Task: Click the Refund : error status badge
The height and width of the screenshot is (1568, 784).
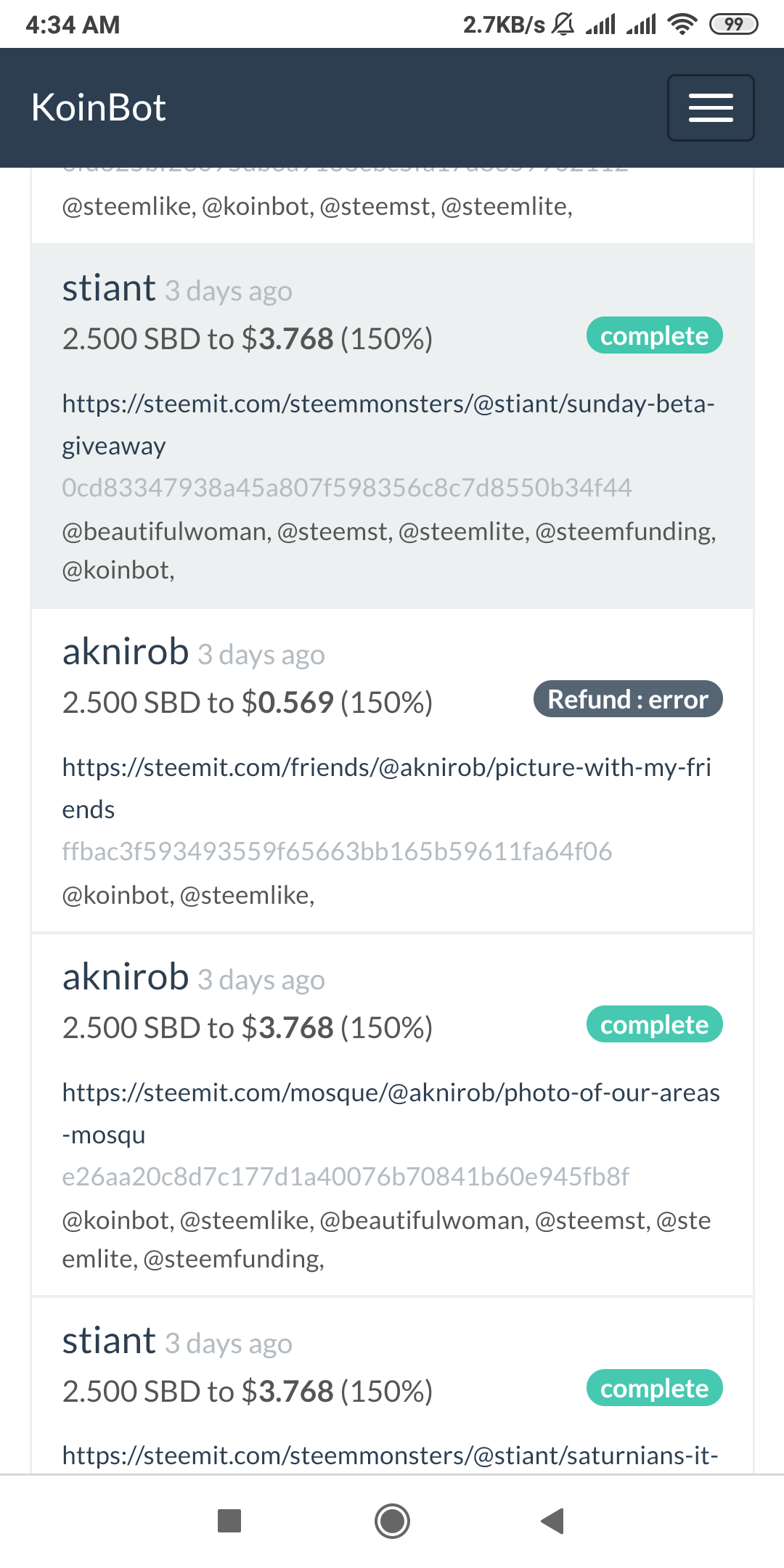Action: pyautogui.click(x=627, y=699)
